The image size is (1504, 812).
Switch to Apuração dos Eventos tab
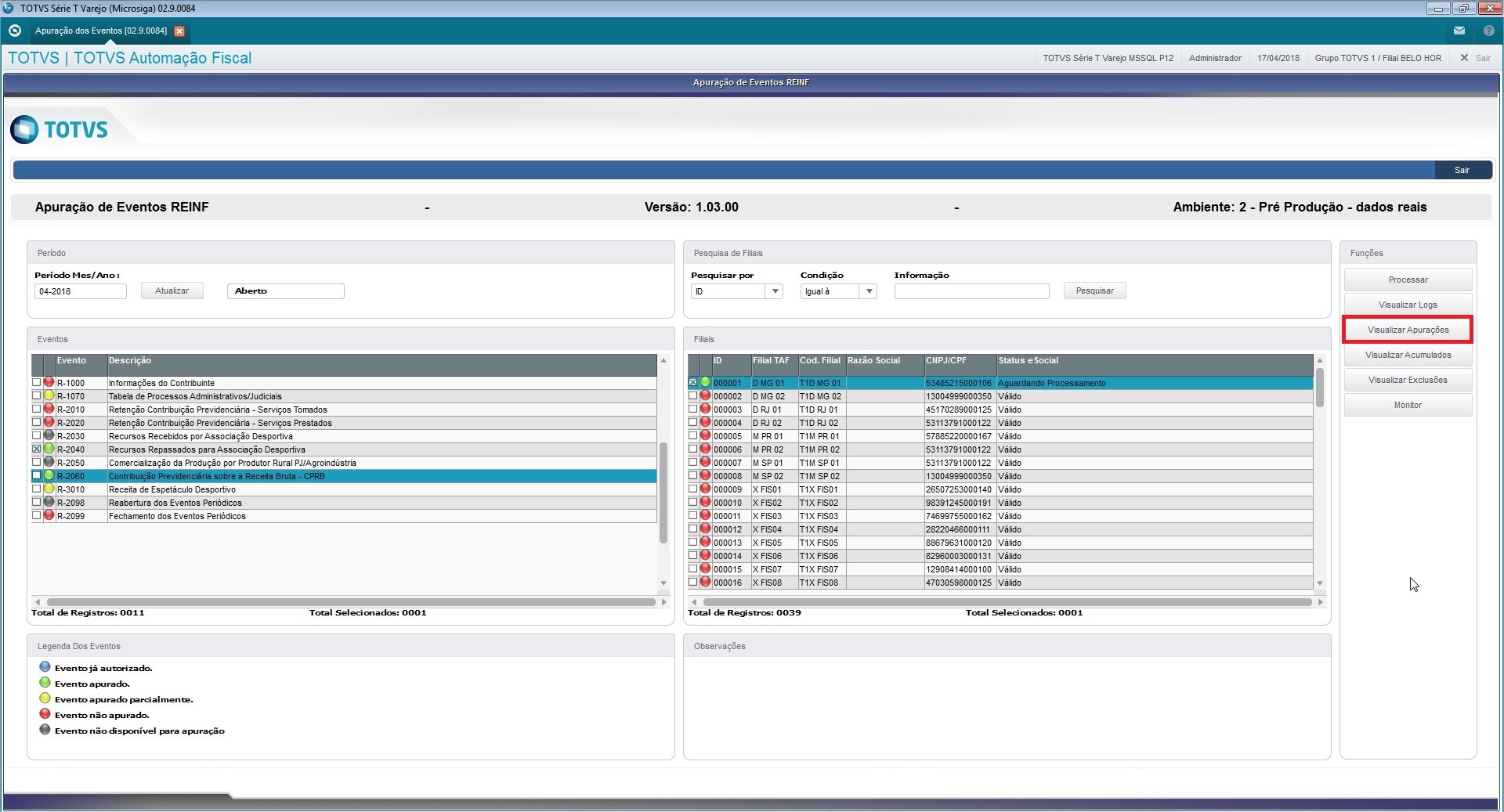pos(100,31)
